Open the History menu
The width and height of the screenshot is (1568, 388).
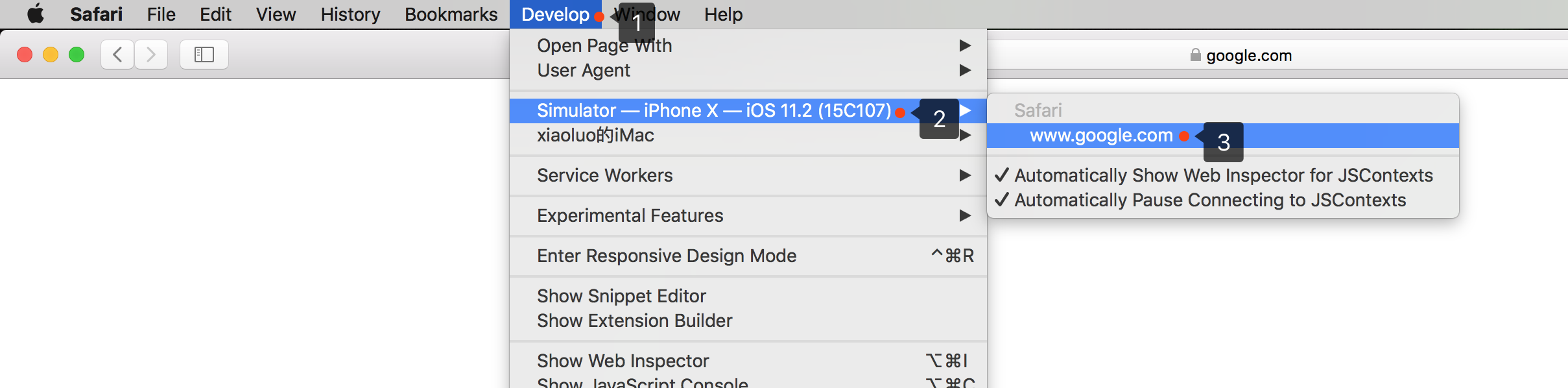click(x=350, y=14)
